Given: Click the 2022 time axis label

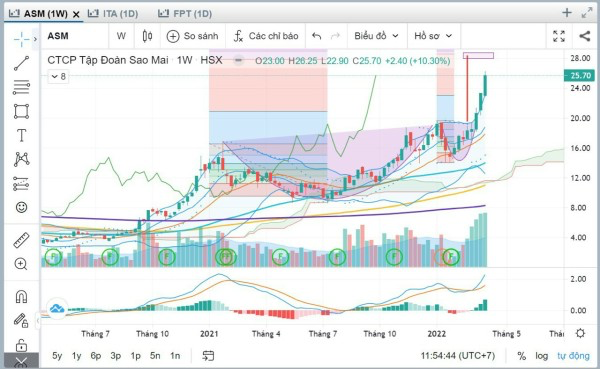Looking at the screenshot, I should point(436,334).
